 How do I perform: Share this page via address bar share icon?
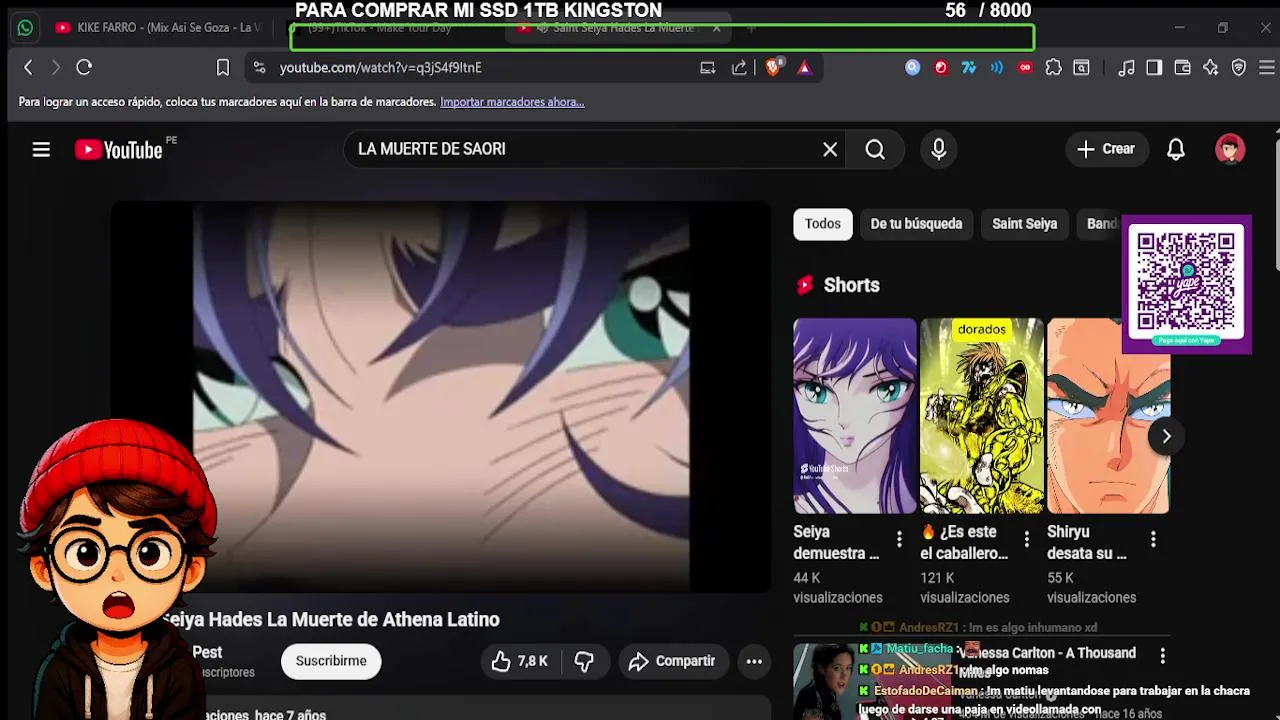tap(739, 67)
